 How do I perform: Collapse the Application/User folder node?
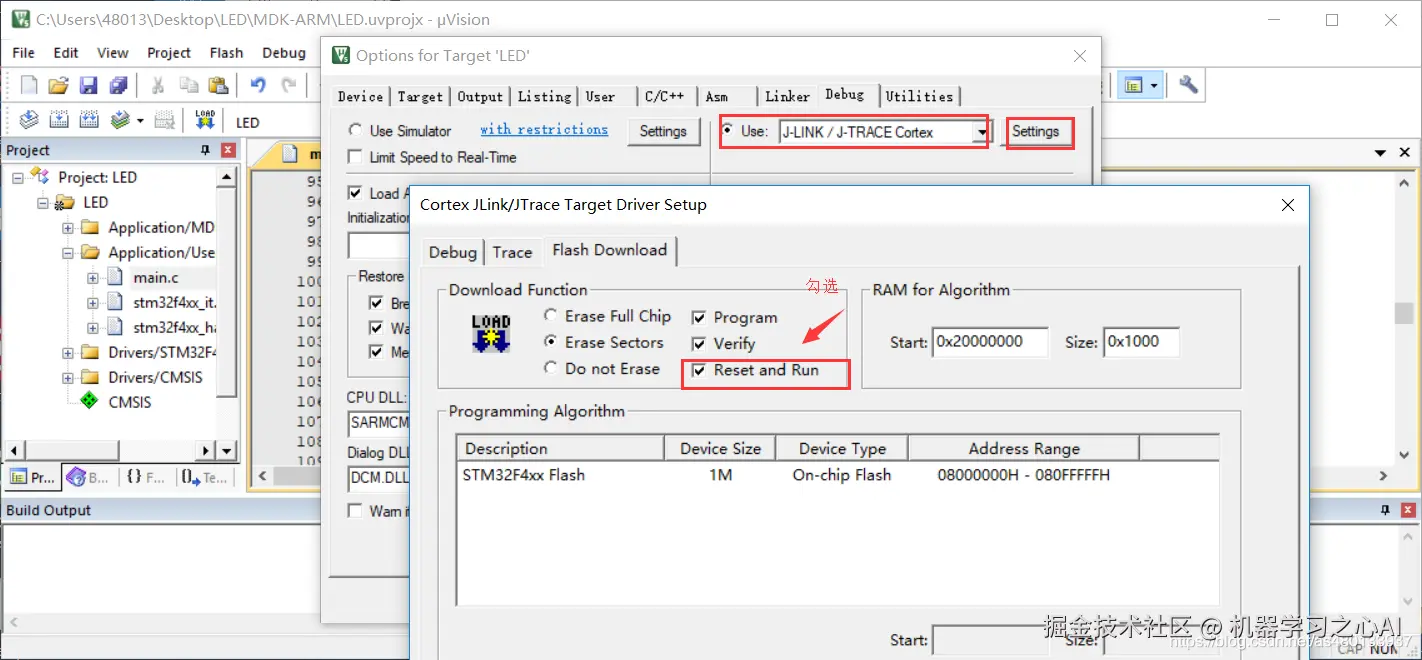pyautogui.click(x=68, y=252)
